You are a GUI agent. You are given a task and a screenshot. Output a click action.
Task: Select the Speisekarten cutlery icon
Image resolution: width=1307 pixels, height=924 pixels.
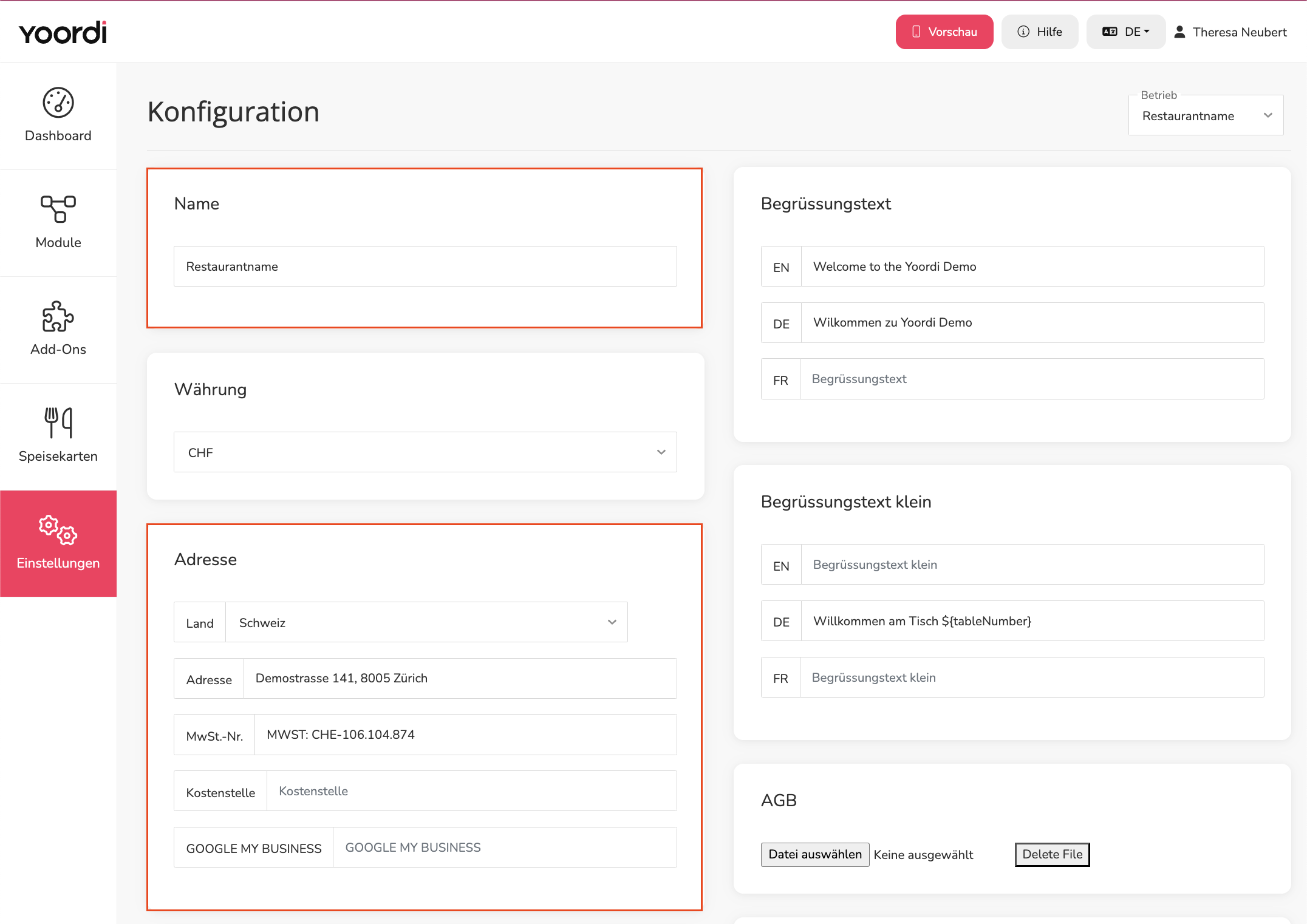coord(58,423)
